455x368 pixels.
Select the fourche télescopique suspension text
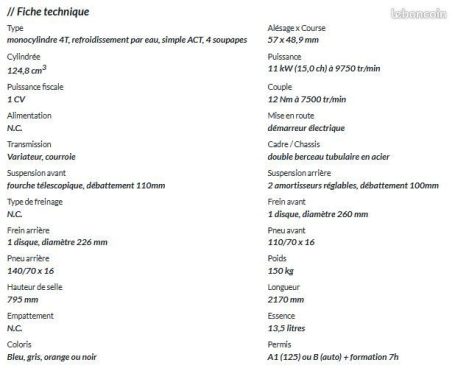point(86,186)
